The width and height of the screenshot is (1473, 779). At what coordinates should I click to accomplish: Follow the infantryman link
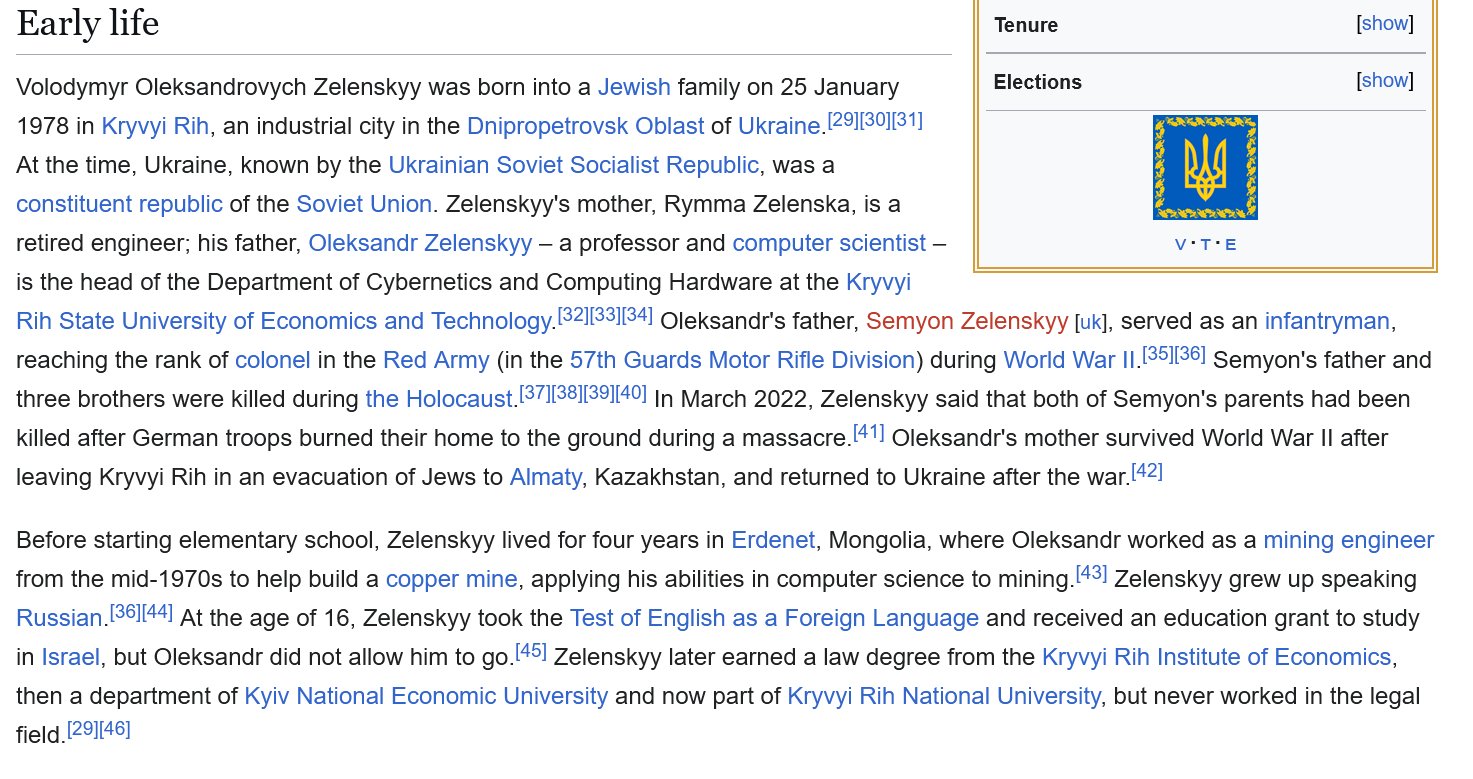[1327, 321]
